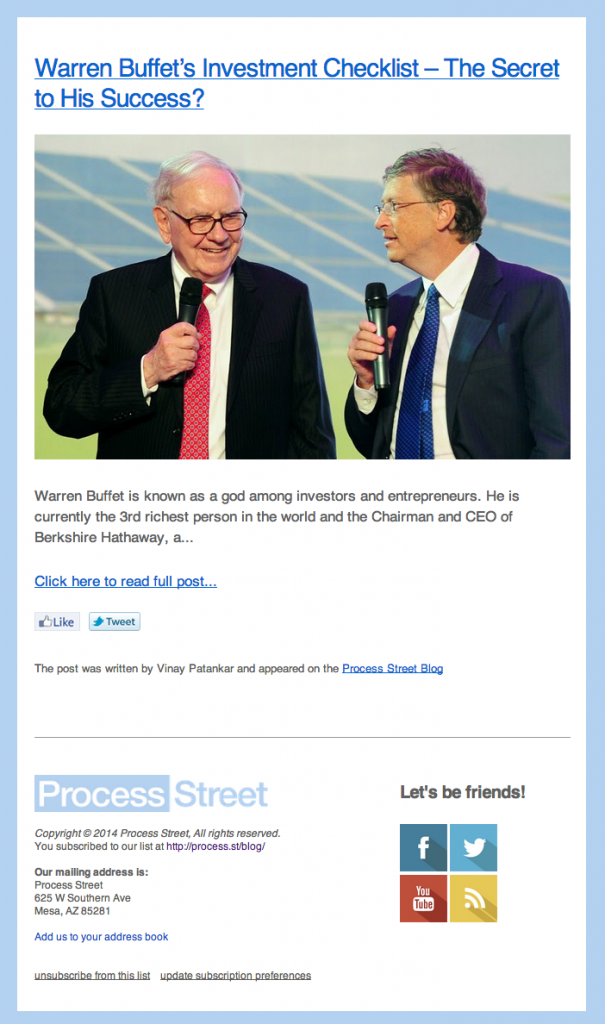605x1024 pixels.
Task: Follow the 'Click here to read full post...' link
Action: pos(125,581)
